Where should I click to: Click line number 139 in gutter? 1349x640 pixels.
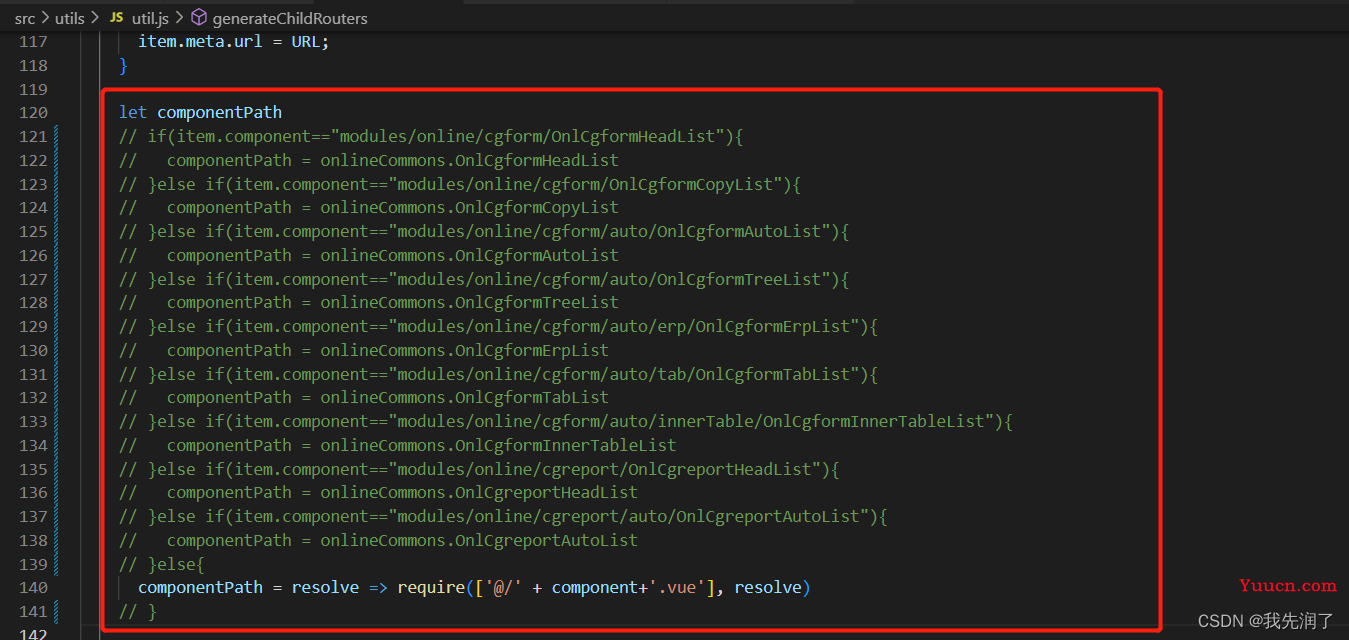34,564
